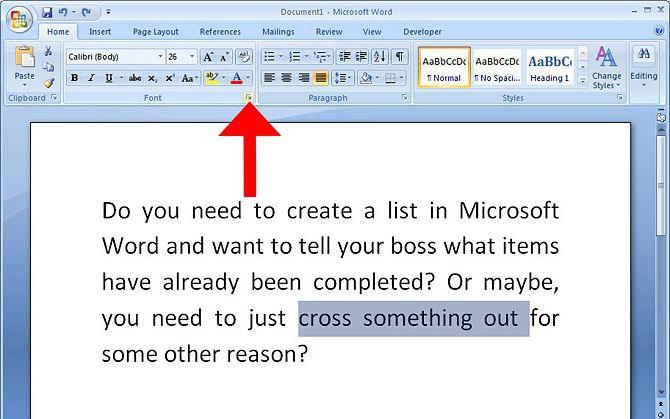This screenshot has width=670, height=419.
Task: Undo the last action
Action: click(x=63, y=13)
